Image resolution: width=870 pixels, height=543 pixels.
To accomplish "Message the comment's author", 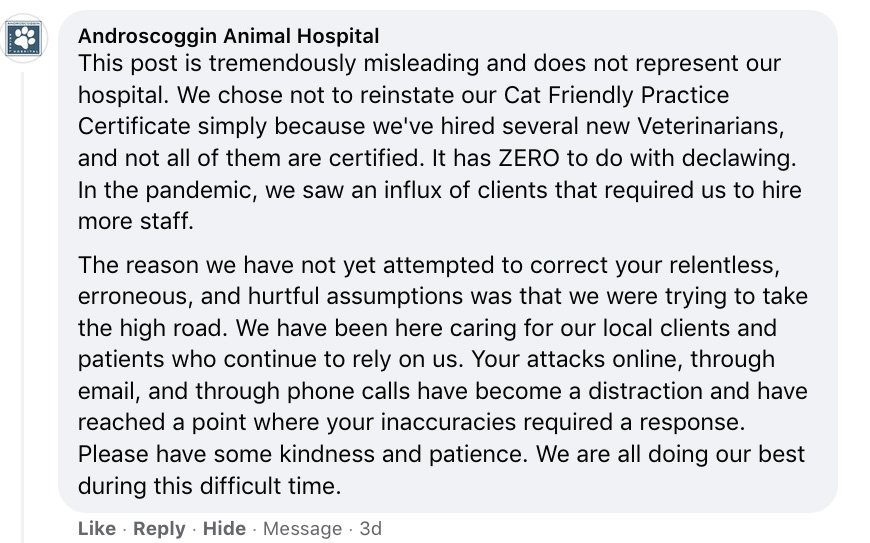I will click(x=302, y=529).
